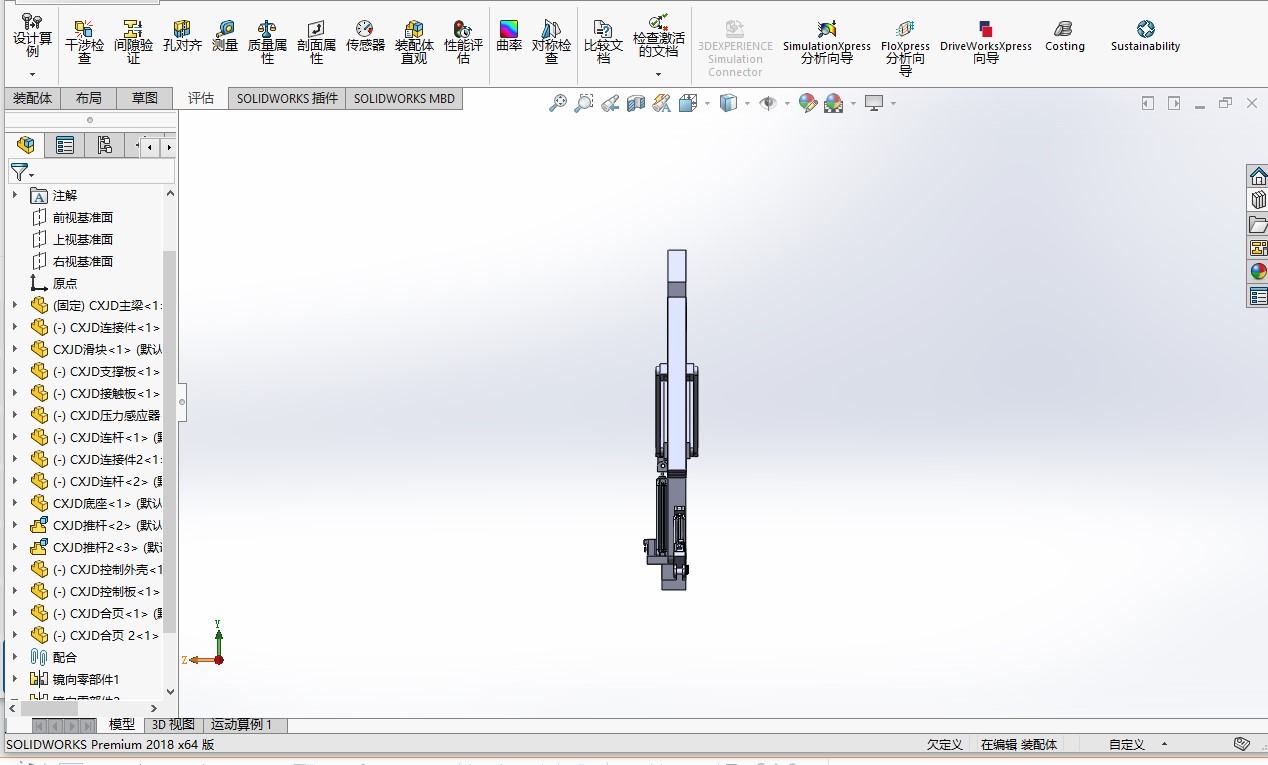Click the status bar tag icon
Screen dimensions: 1268x765
1242,744
